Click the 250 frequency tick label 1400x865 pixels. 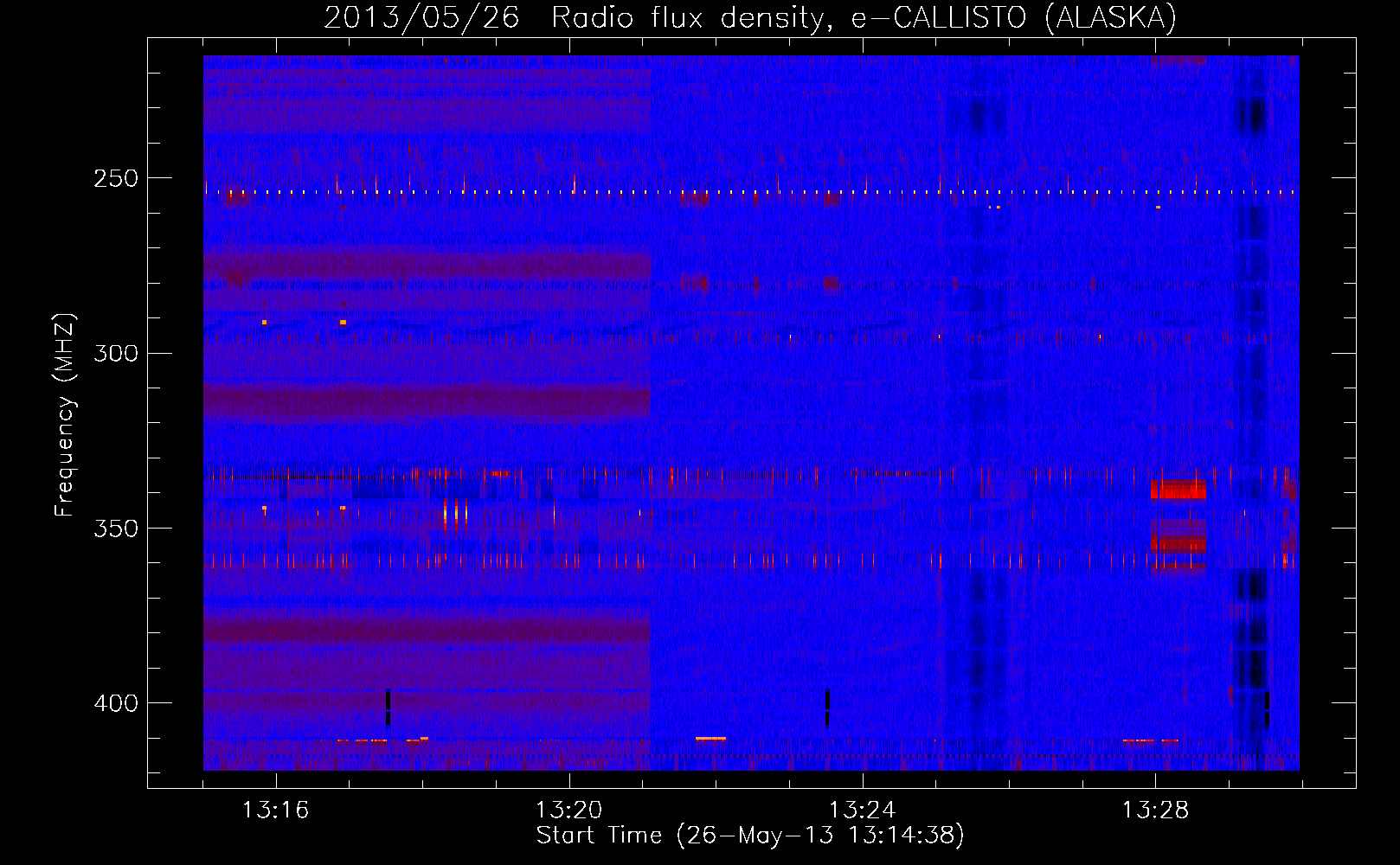click(116, 178)
